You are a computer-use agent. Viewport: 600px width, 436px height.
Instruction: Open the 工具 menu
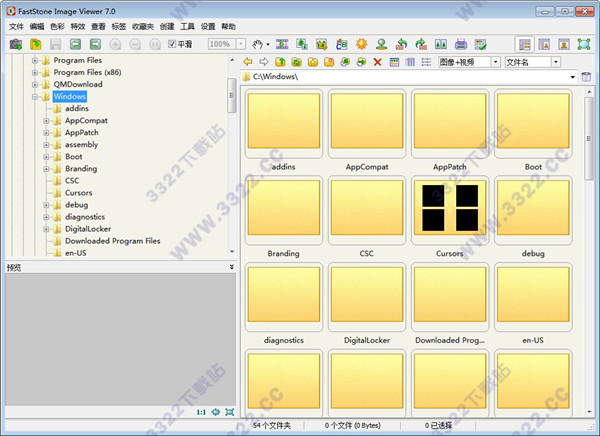(188, 26)
